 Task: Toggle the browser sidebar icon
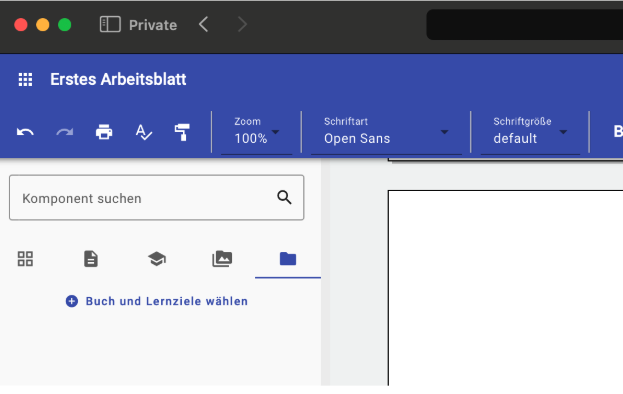(x=110, y=25)
